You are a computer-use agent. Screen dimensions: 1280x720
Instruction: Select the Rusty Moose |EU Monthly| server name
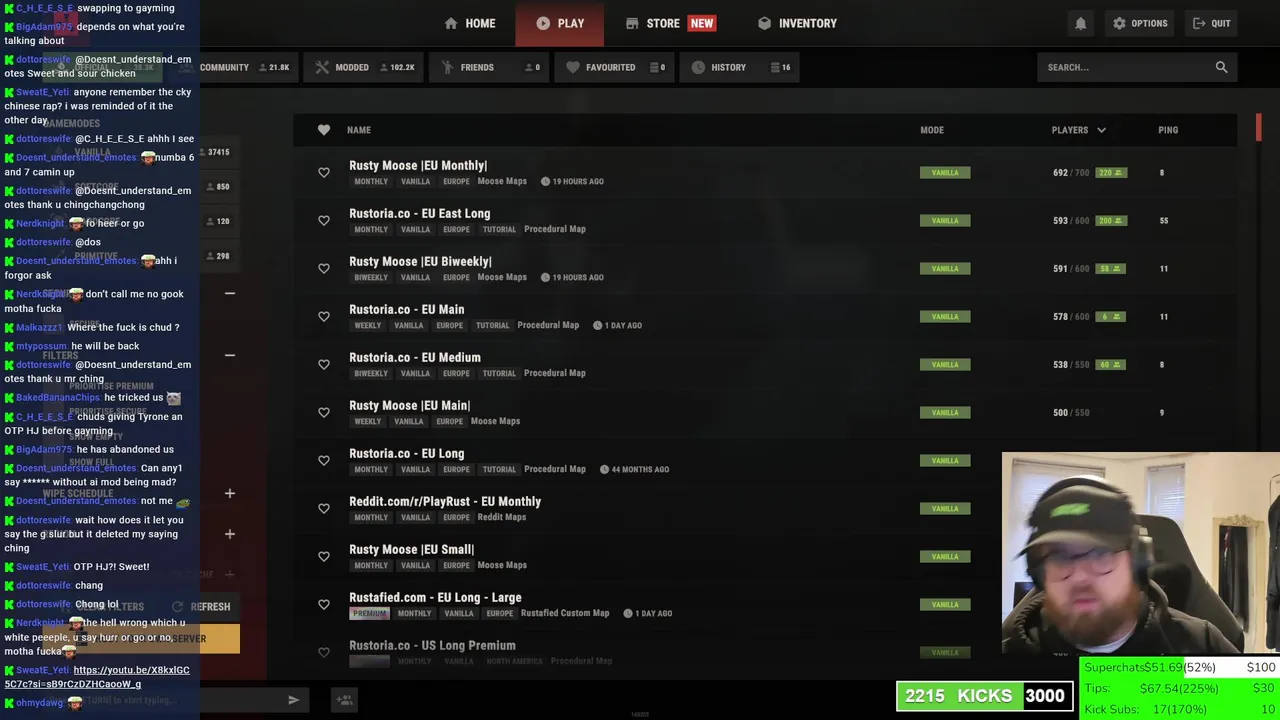[x=418, y=166]
